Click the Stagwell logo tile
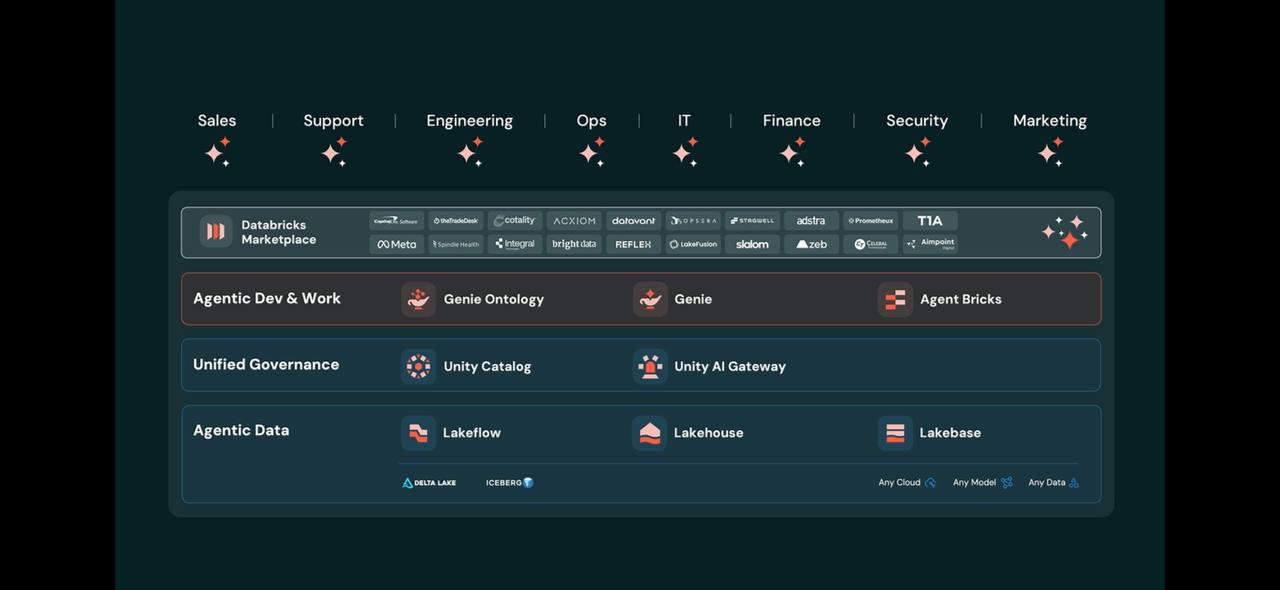 752,221
